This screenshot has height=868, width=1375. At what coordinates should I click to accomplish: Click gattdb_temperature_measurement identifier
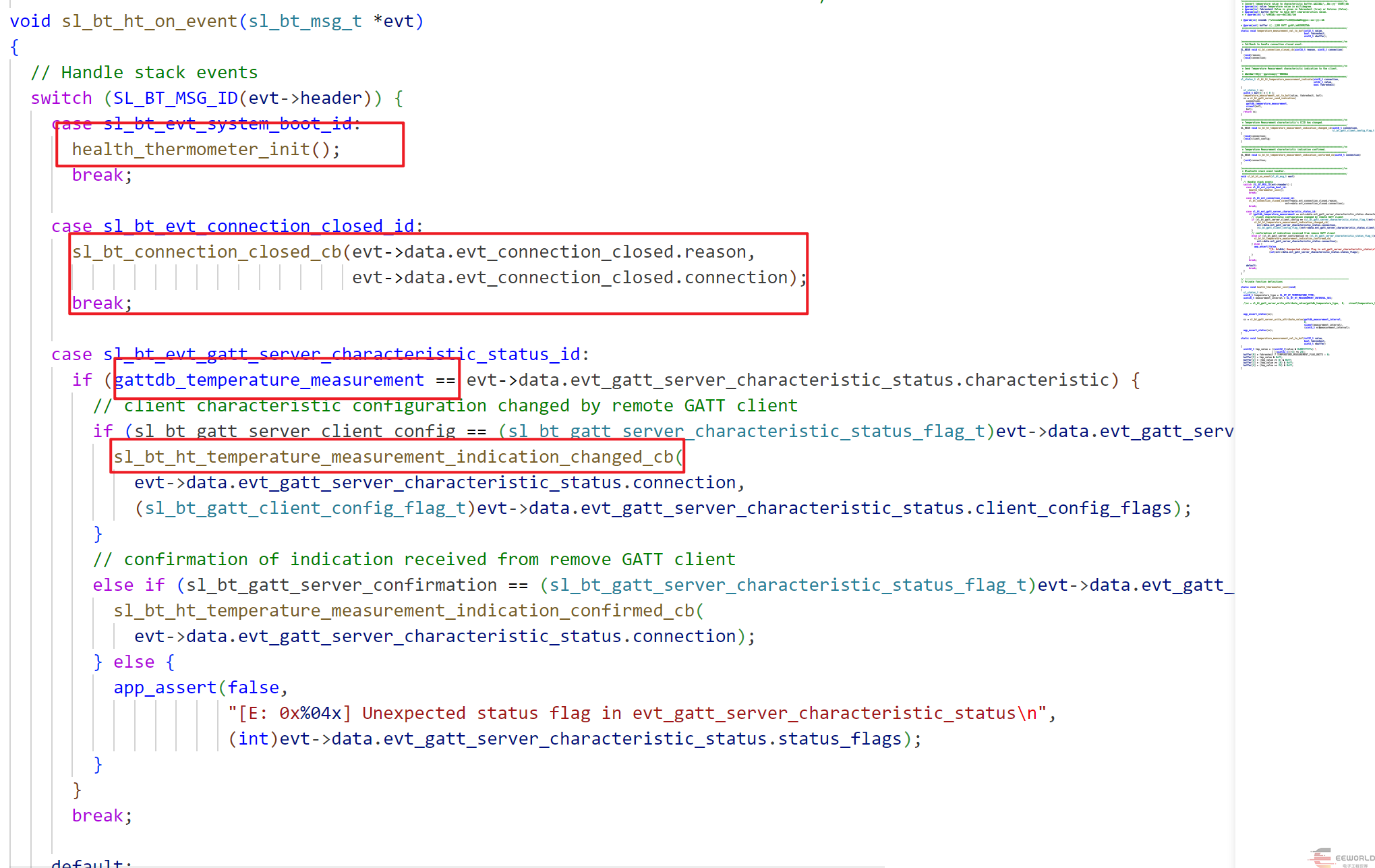click(x=269, y=380)
